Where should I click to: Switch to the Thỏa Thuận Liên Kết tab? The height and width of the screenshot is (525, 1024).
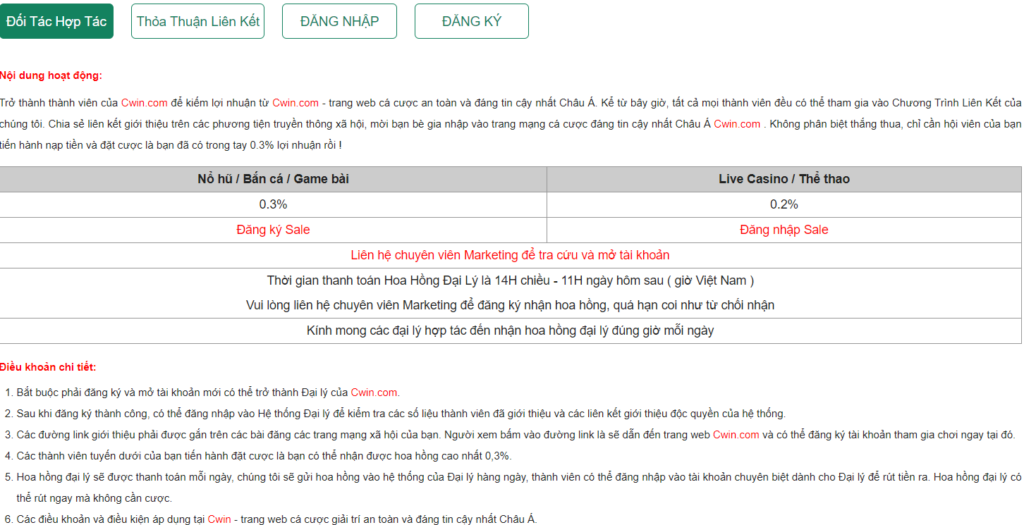click(x=198, y=21)
